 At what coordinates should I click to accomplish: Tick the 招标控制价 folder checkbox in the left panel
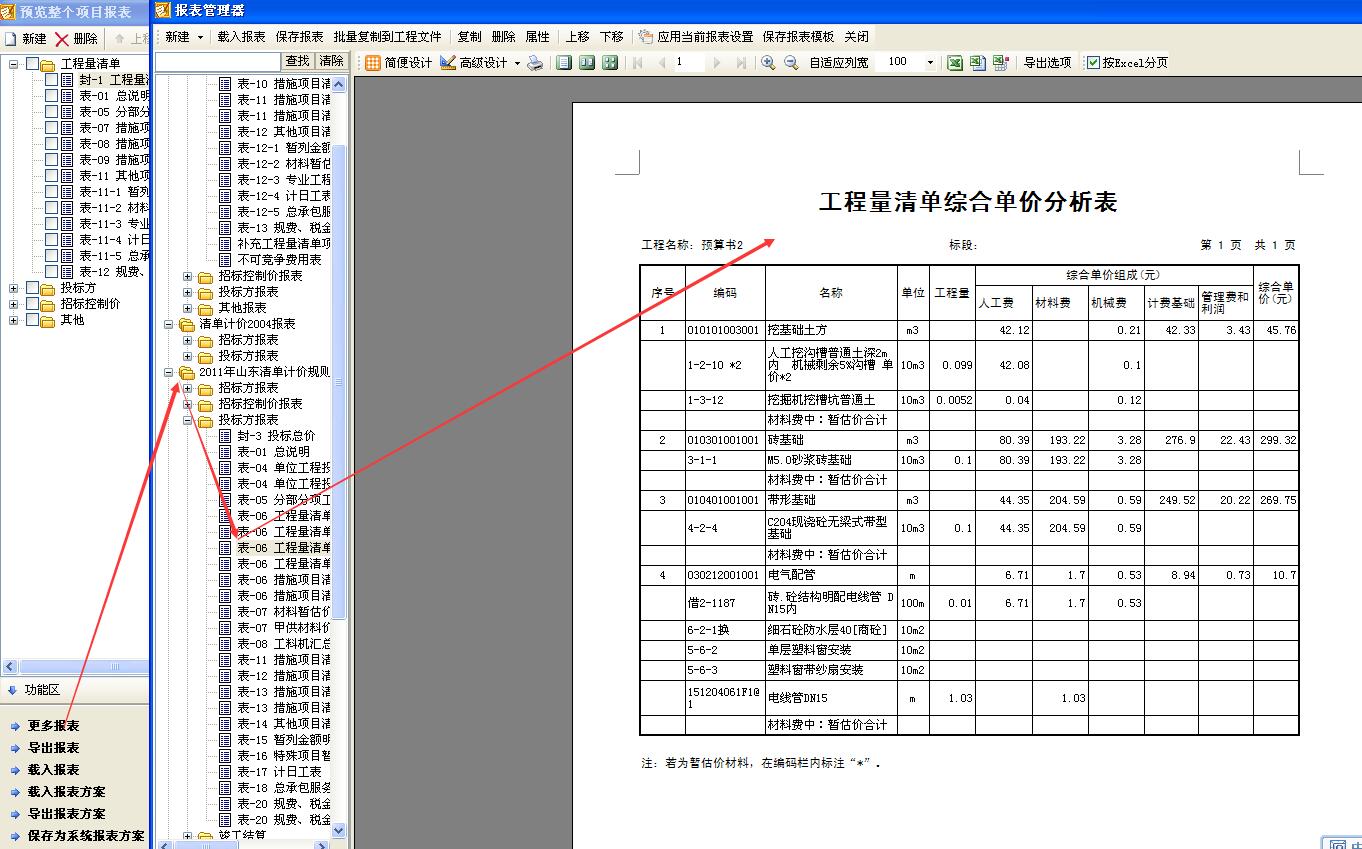[32, 304]
